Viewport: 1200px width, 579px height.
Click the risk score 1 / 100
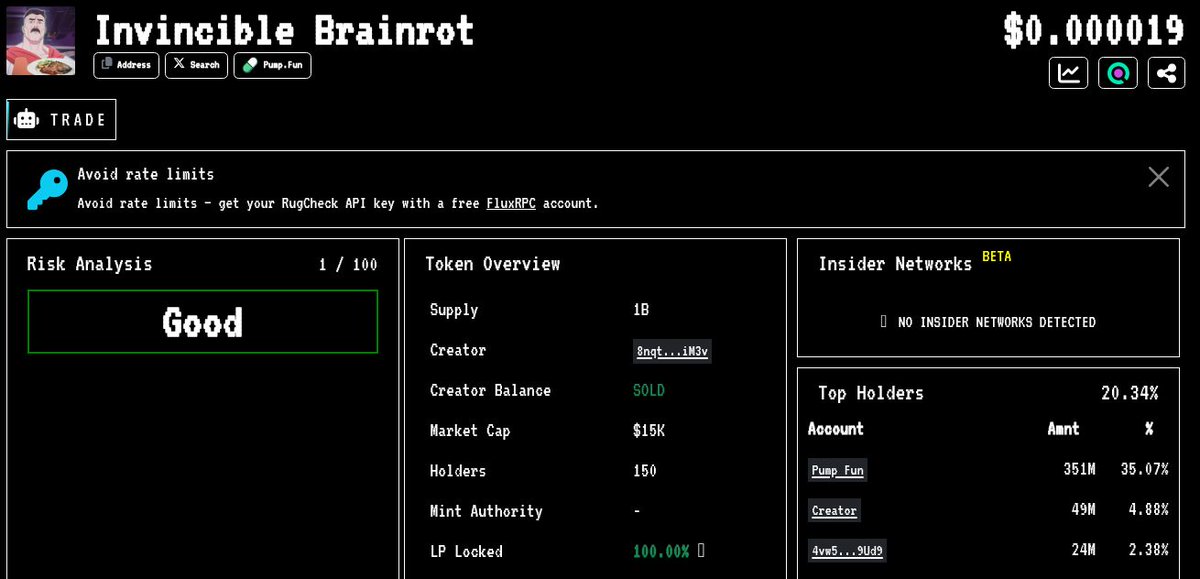pyautogui.click(x=348, y=264)
